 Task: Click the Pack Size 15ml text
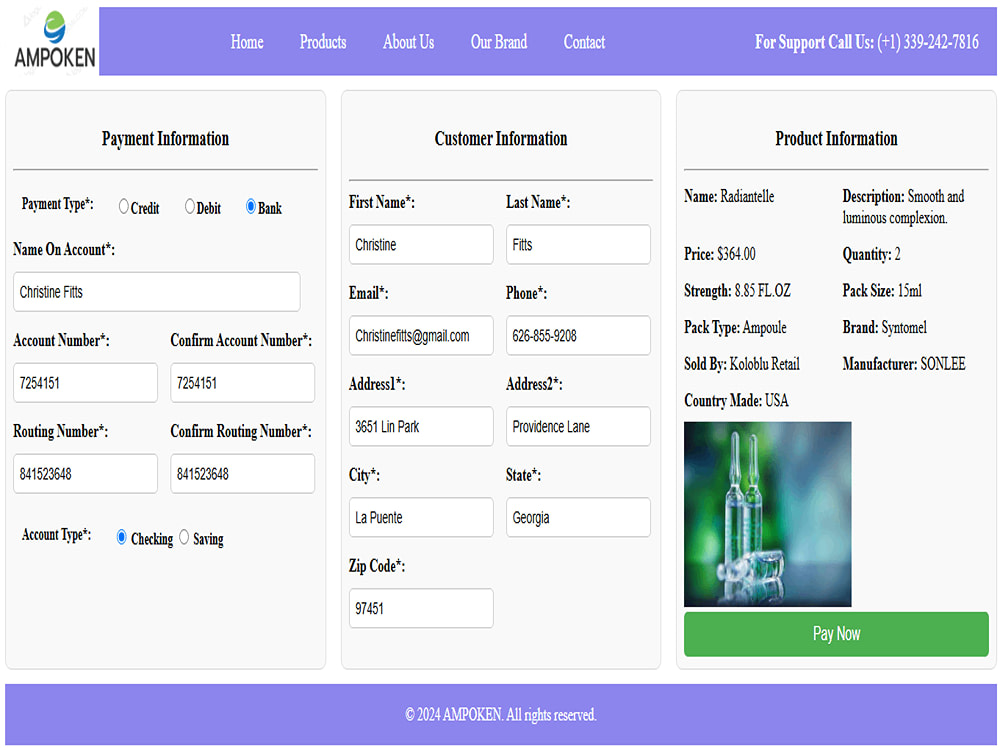coord(882,291)
